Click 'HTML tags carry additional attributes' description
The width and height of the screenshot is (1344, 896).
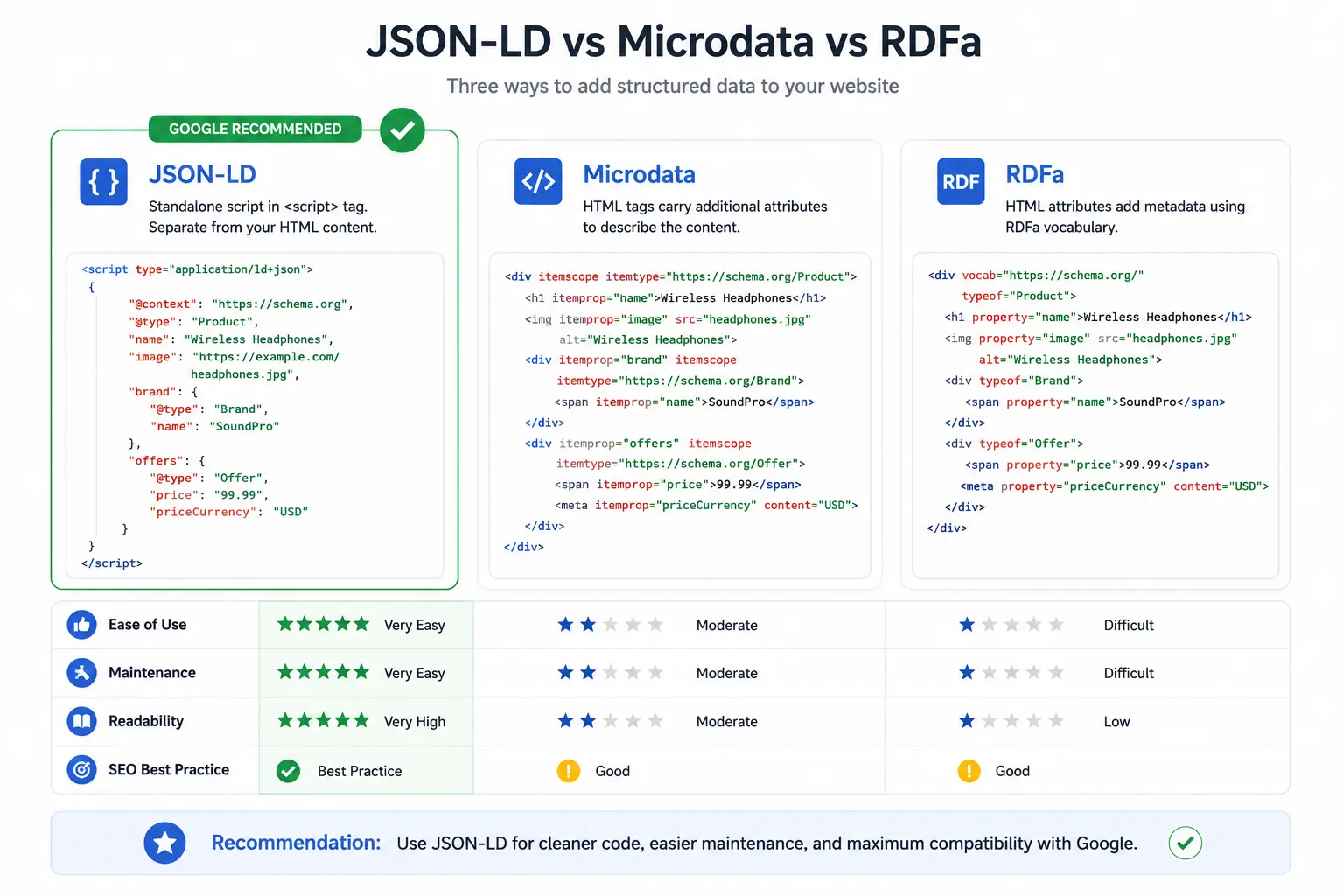pyautogui.click(x=705, y=206)
